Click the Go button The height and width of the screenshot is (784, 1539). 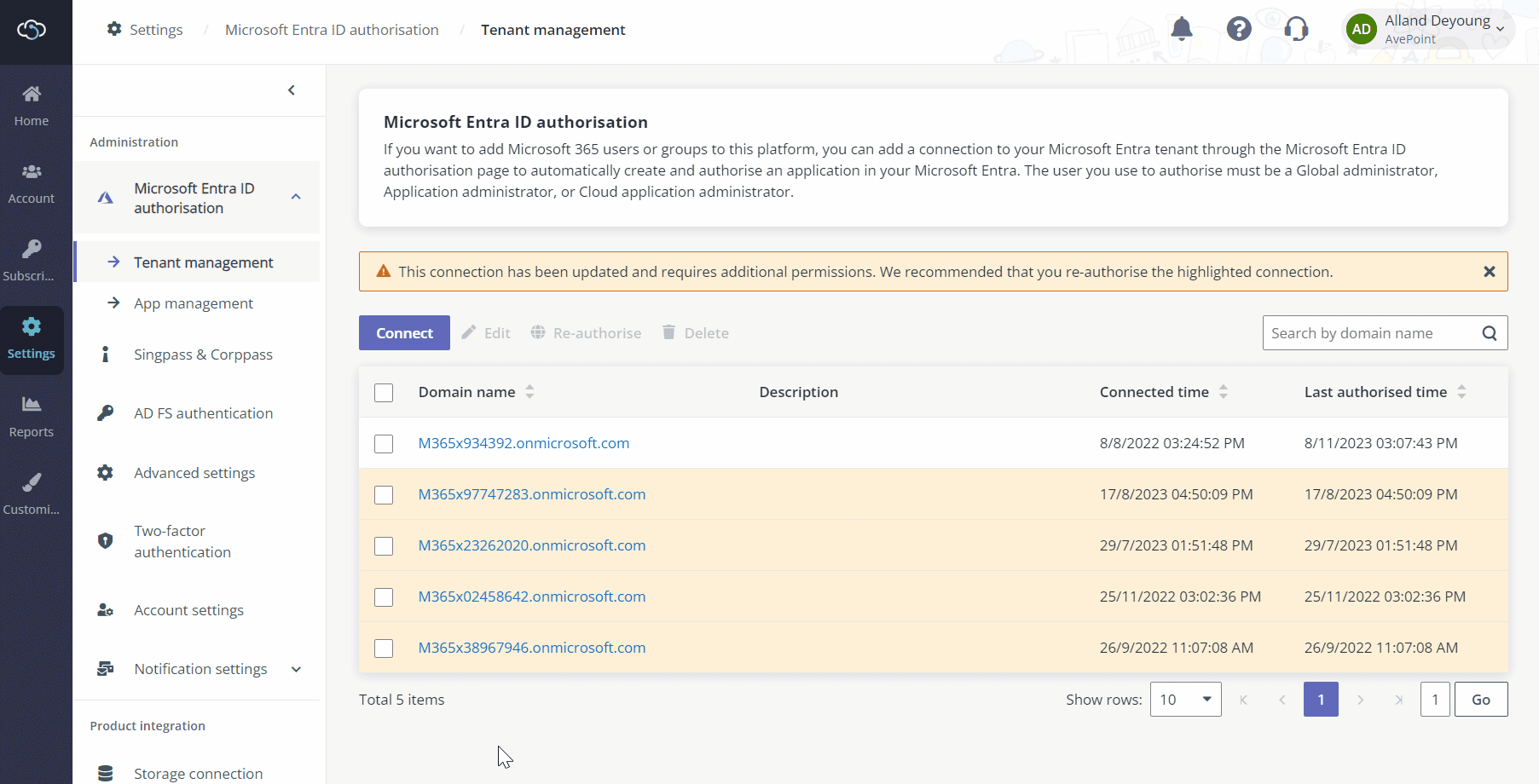(x=1481, y=700)
